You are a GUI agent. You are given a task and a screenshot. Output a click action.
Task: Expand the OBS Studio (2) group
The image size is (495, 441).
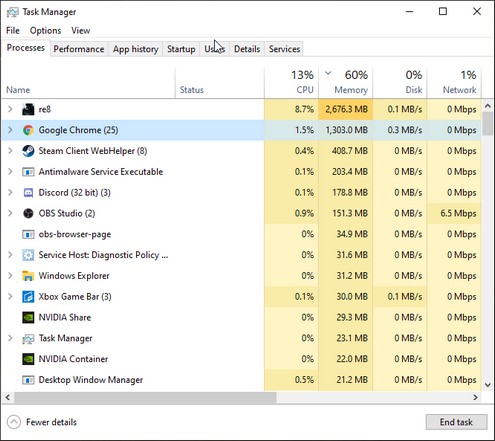pyautogui.click(x=10, y=213)
